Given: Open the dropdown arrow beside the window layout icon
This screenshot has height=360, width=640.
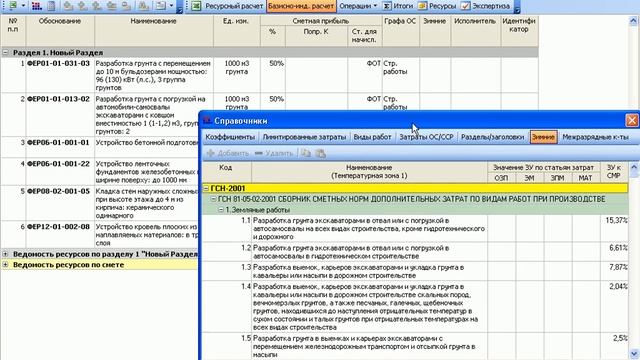Looking at the screenshot, I should coord(171,6).
